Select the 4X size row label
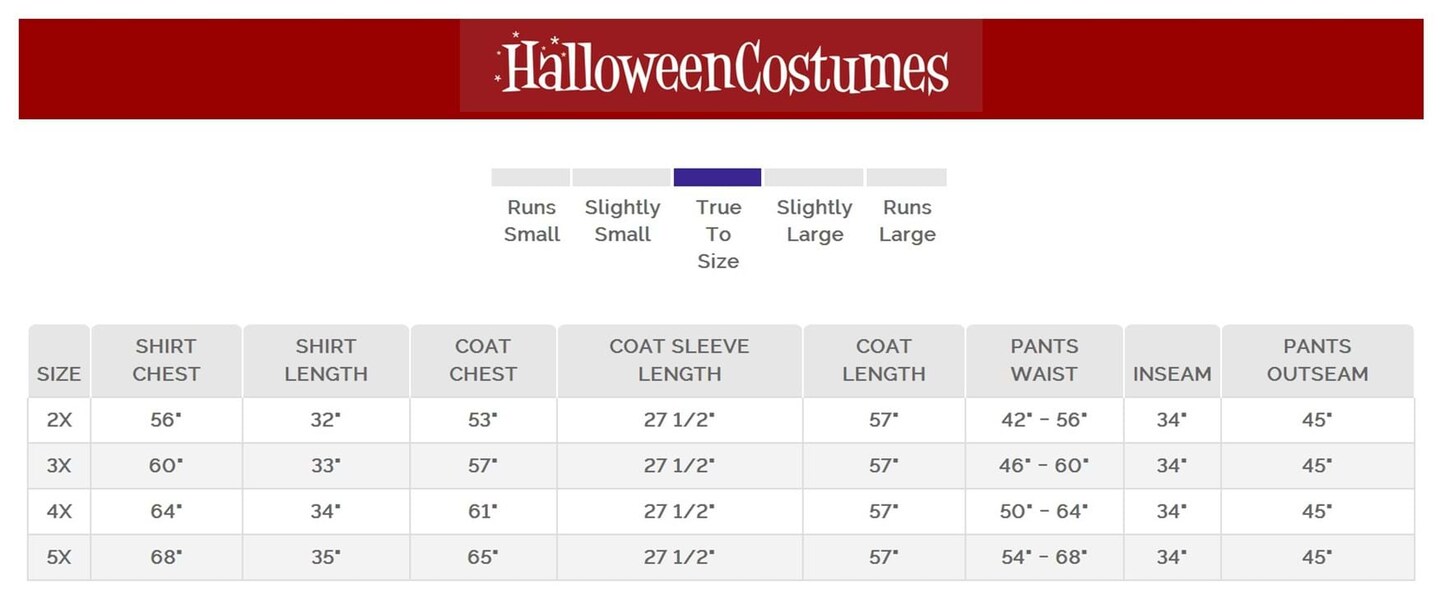Image resolution: width=1440 pixels, height=608 pixels. [x=59, y=511]
